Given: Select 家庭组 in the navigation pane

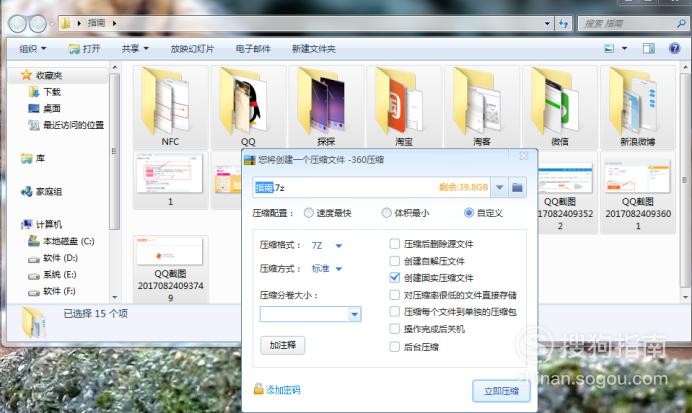Looking at the screenshot, I should [x=49, y=191].
